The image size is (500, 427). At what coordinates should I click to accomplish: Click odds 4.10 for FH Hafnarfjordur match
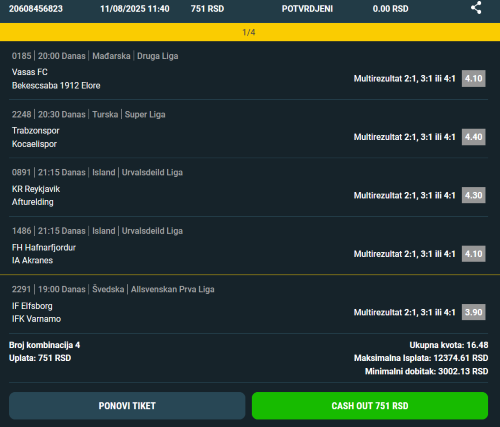(x=474, y=254)
